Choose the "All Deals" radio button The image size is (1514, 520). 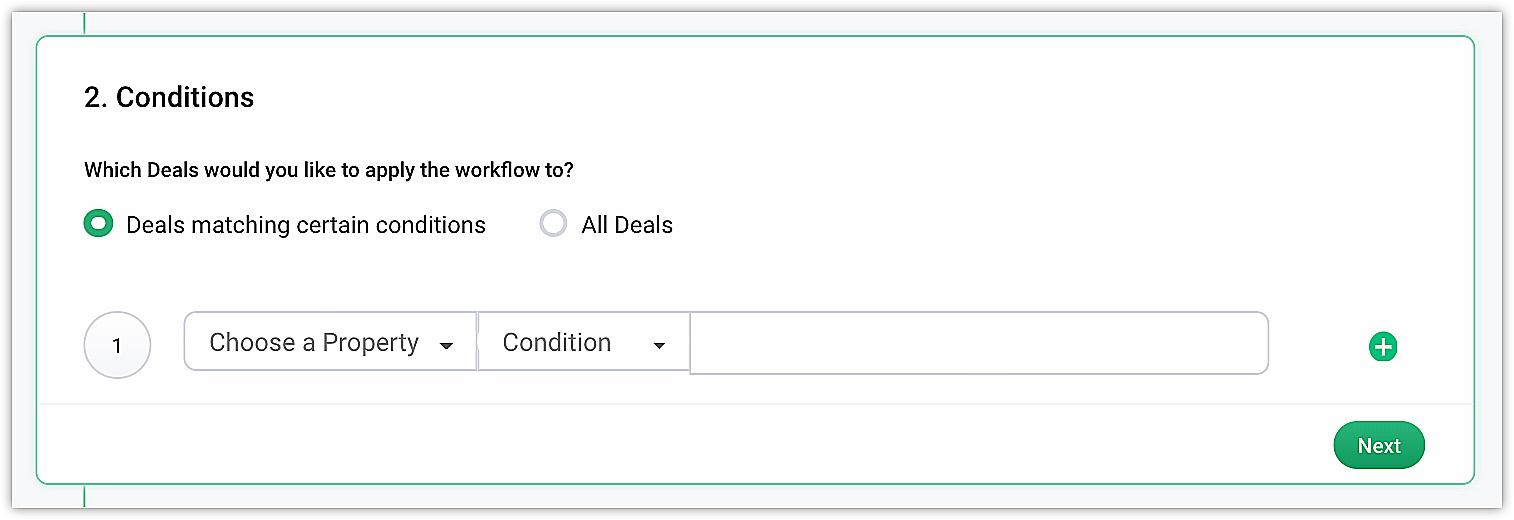(x=553, y=224)
